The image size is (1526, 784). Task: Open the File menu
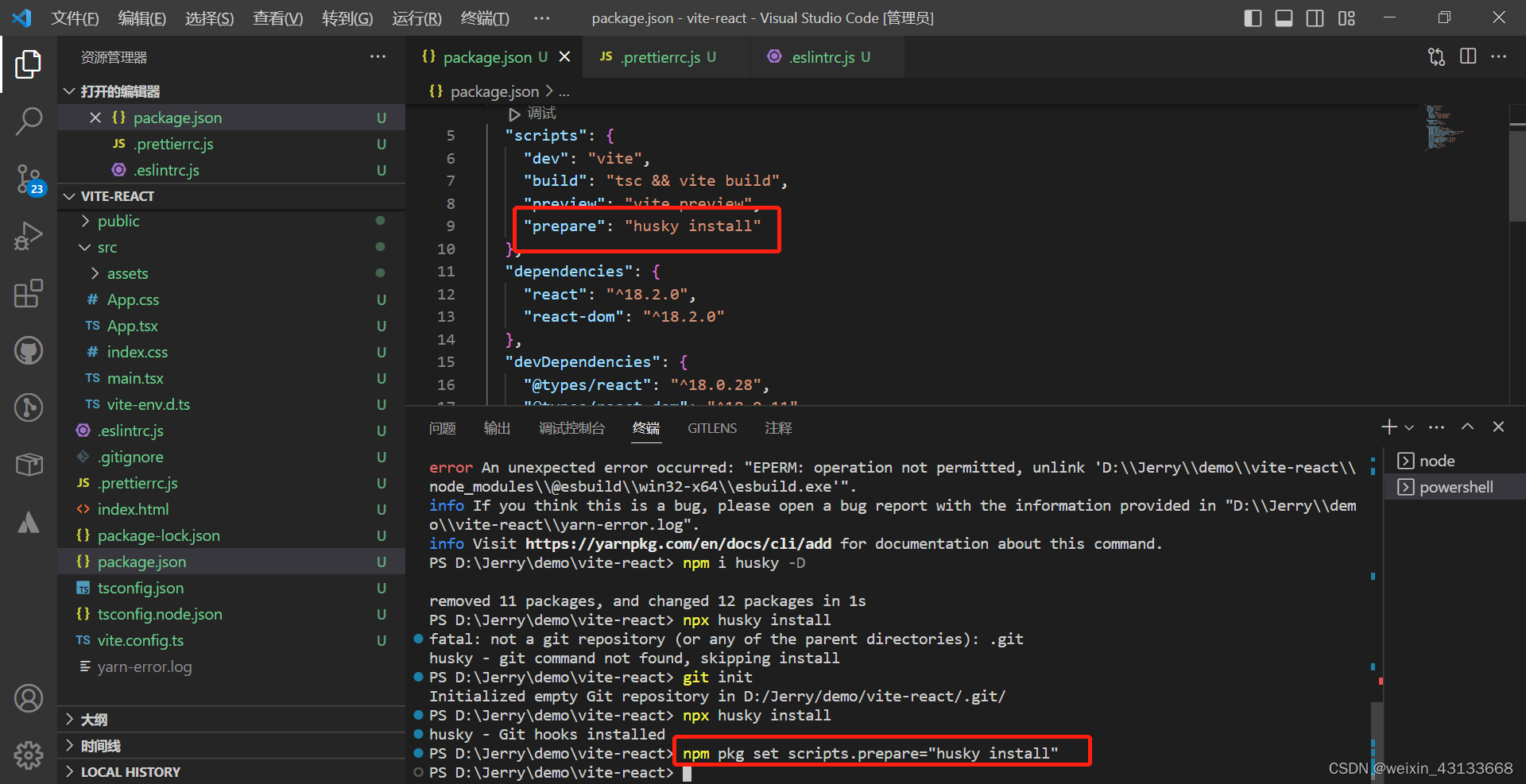[75, 18]
